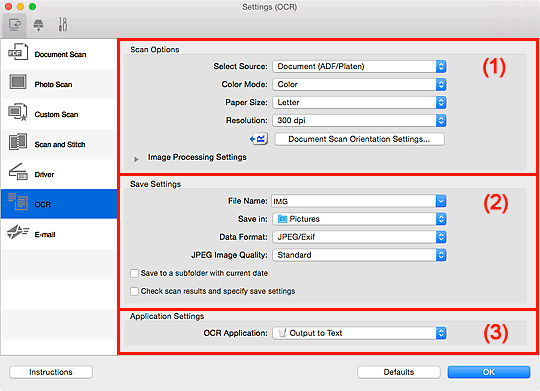Select Photo Scan in the sidebar
The width and height of the screenshot is (540, 391).
59,84
